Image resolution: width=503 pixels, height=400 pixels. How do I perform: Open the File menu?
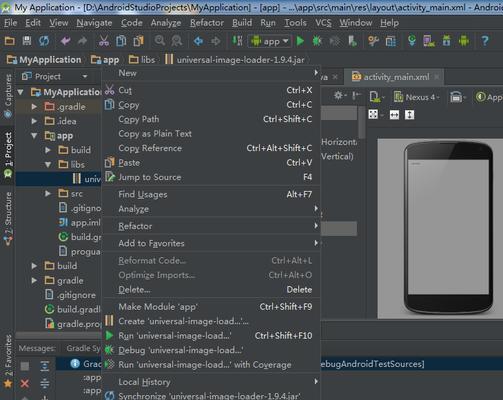[x=11, y=23]
